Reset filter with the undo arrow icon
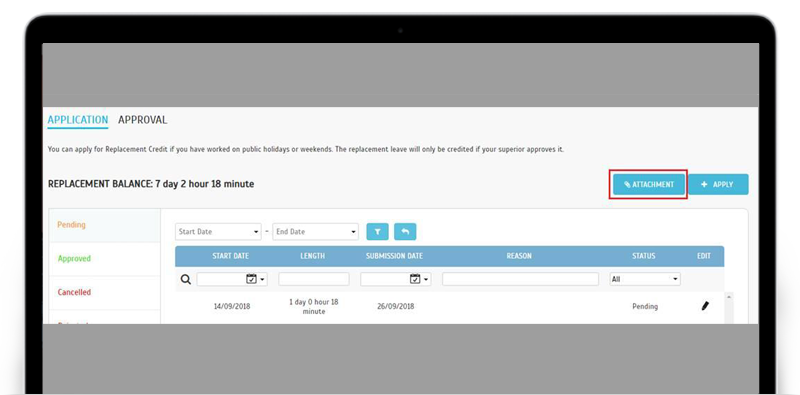This screenshot has height=395, width=800. coord(405,232)
